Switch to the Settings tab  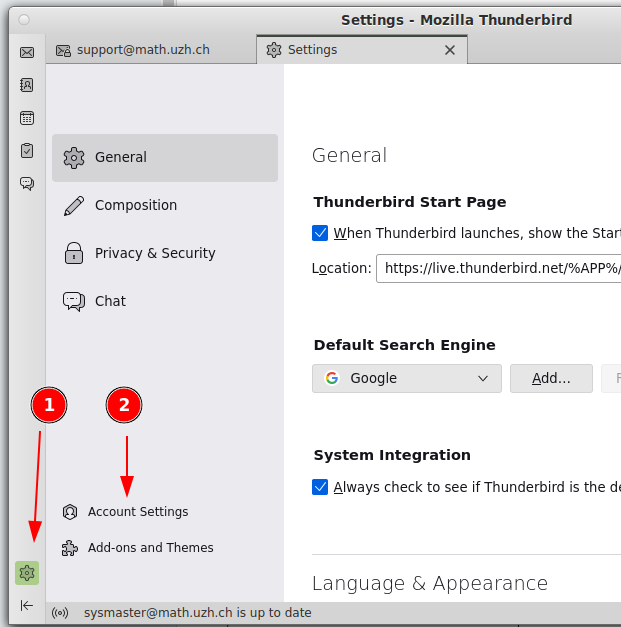point(362,50)
